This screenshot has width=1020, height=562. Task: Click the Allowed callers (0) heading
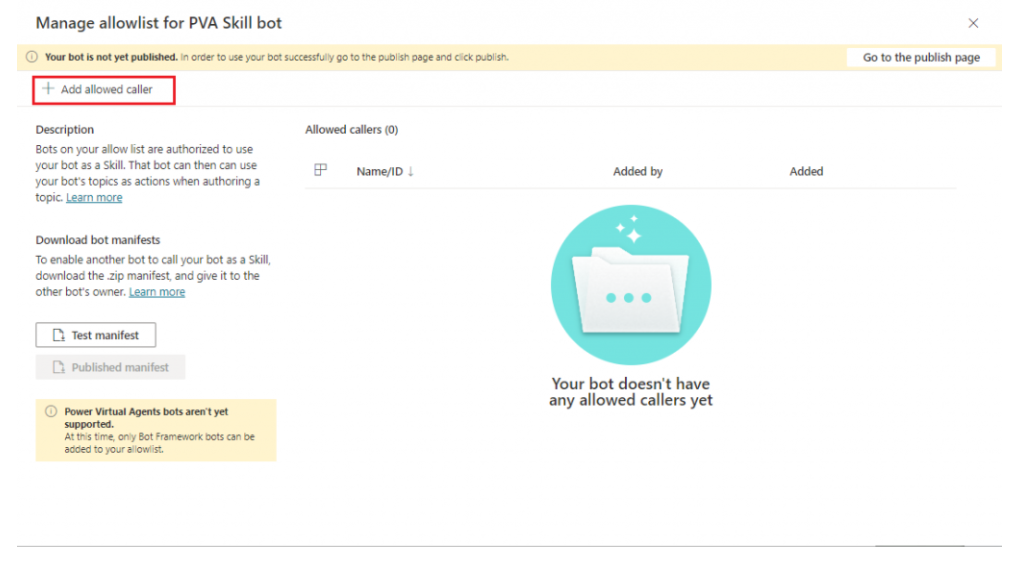point(351,129)
